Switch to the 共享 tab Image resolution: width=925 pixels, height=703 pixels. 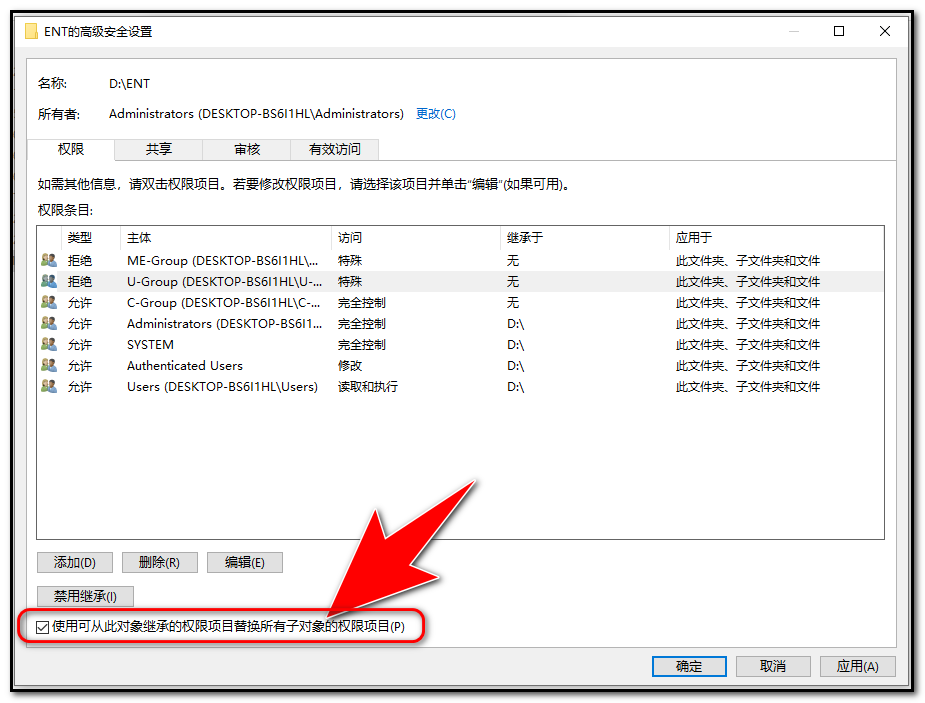coord(158,149)
